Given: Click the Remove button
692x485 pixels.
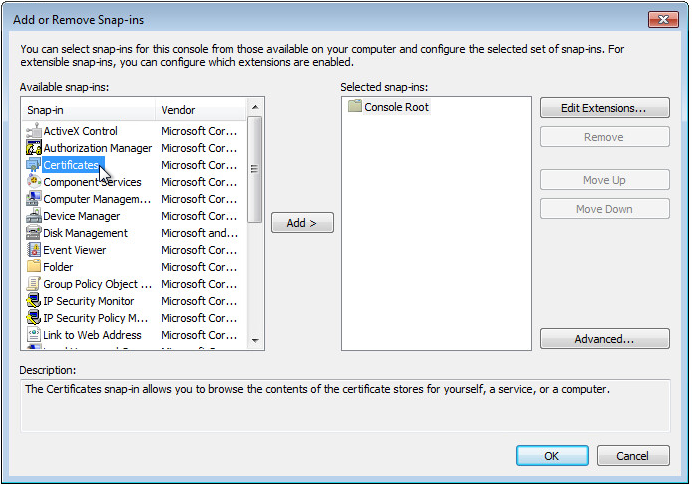Looking at the screenshot, I should 604,137.
